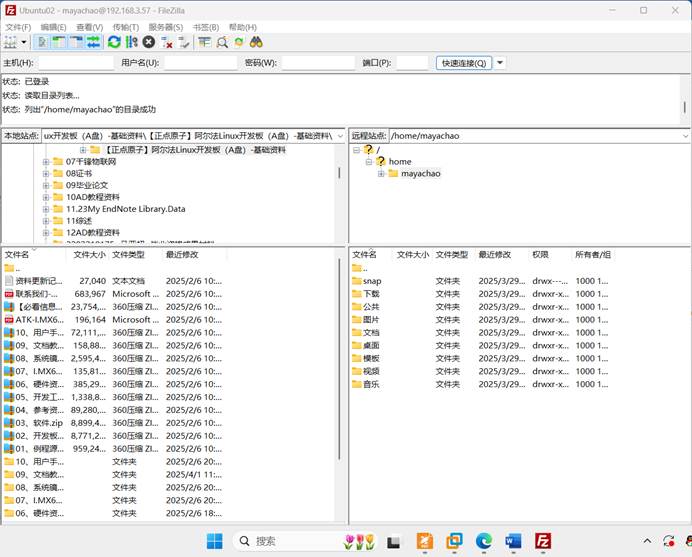Image resolution: width=692 pixels, height=557 pixels.
Task: Expand the remote mayachao folder node
Action: click(381, 174)
